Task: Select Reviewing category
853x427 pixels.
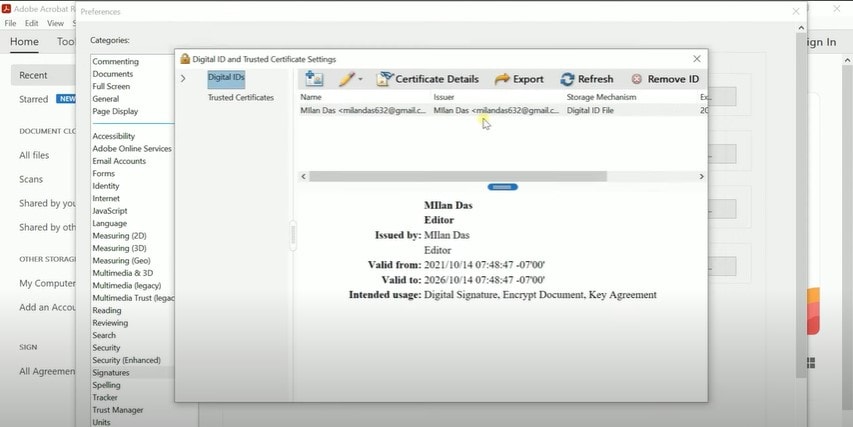Action: tap(110, 323)
